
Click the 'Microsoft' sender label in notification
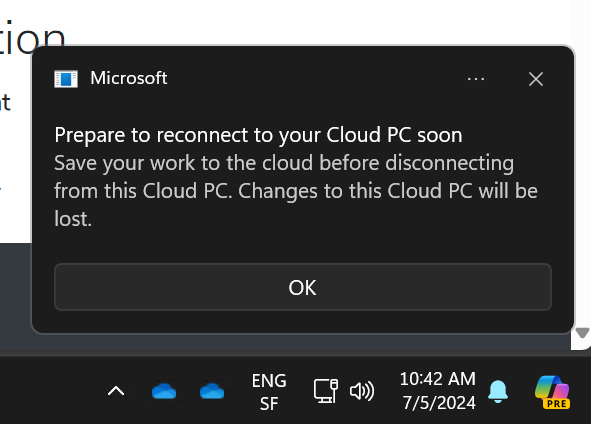tap(129, 78)
